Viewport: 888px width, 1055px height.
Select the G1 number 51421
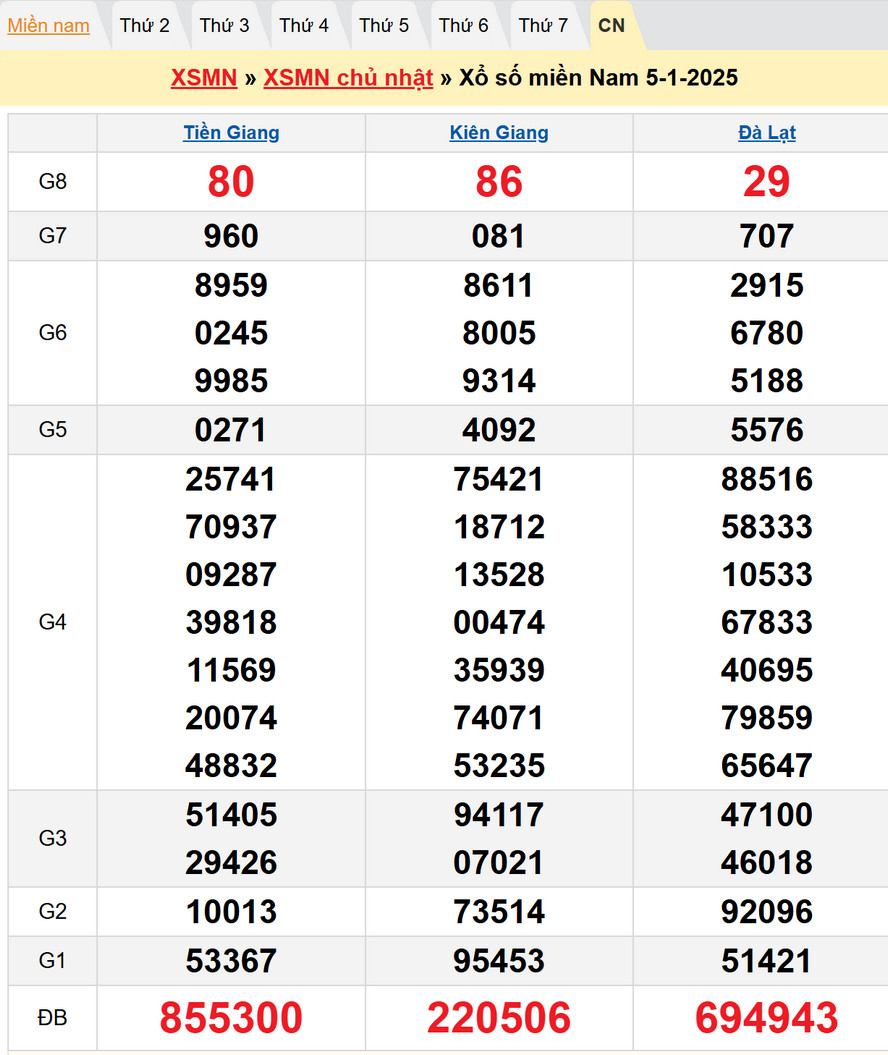[x=767, y=961]
